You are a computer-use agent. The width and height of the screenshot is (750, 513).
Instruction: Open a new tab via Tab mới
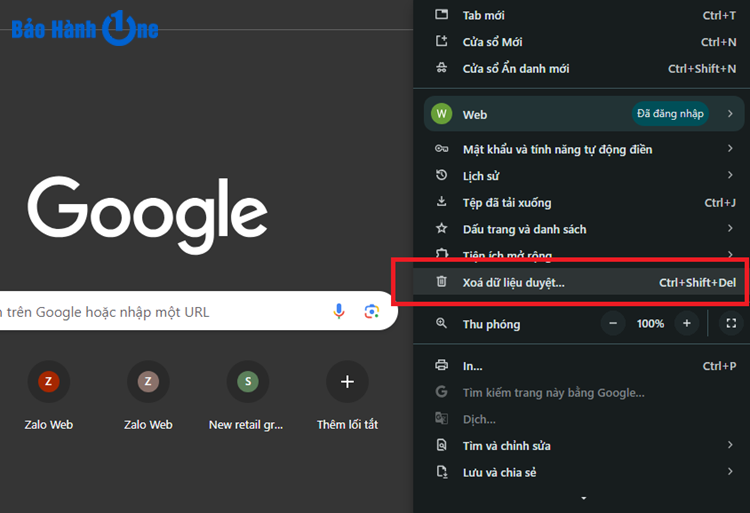[581, 15]
